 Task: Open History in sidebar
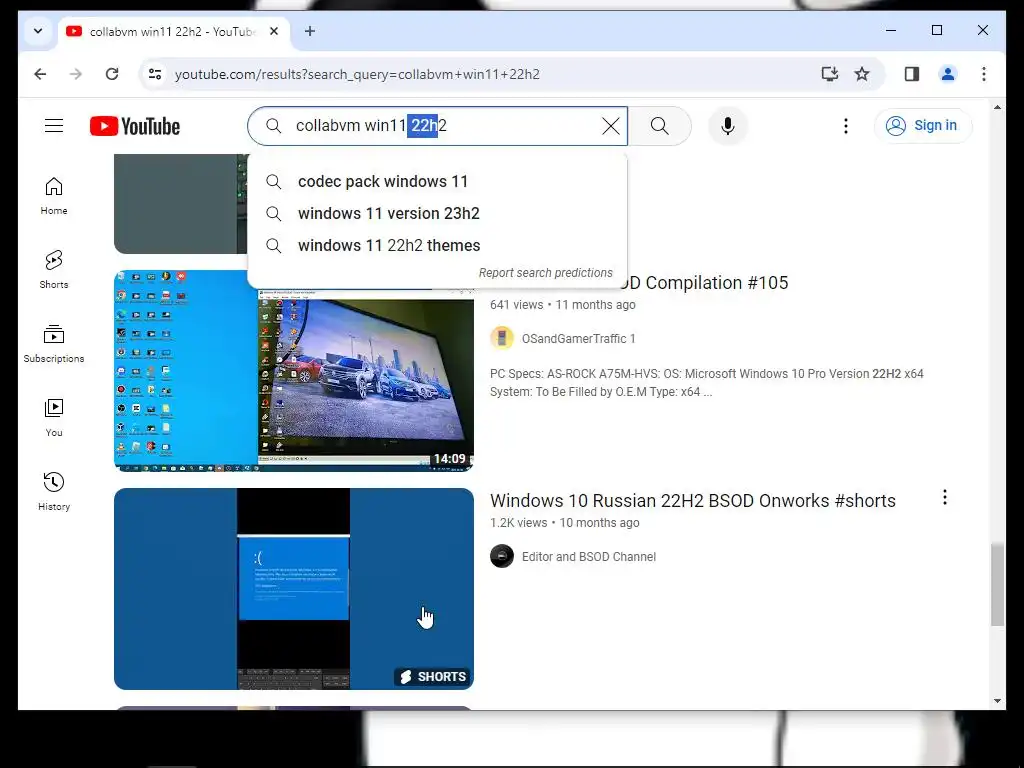click(x=54, y=491)
